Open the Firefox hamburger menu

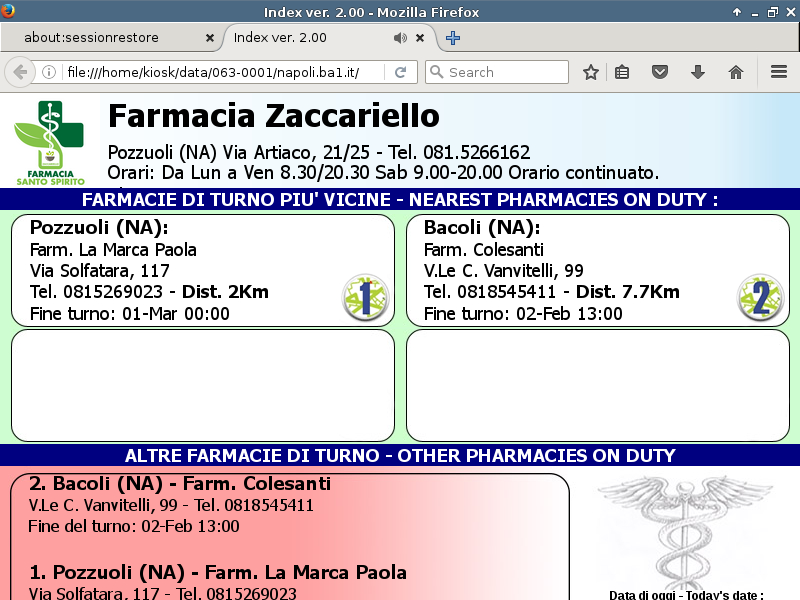pos(779,72)
